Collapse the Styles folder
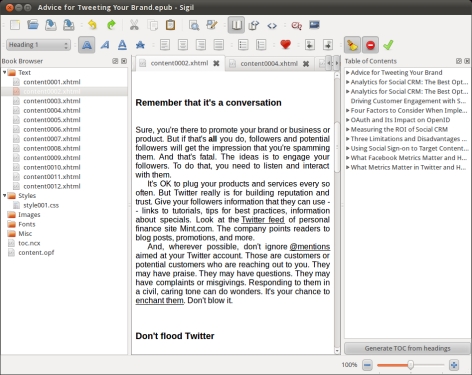Viewport: 472px width, 375px height. pos(5,196)
